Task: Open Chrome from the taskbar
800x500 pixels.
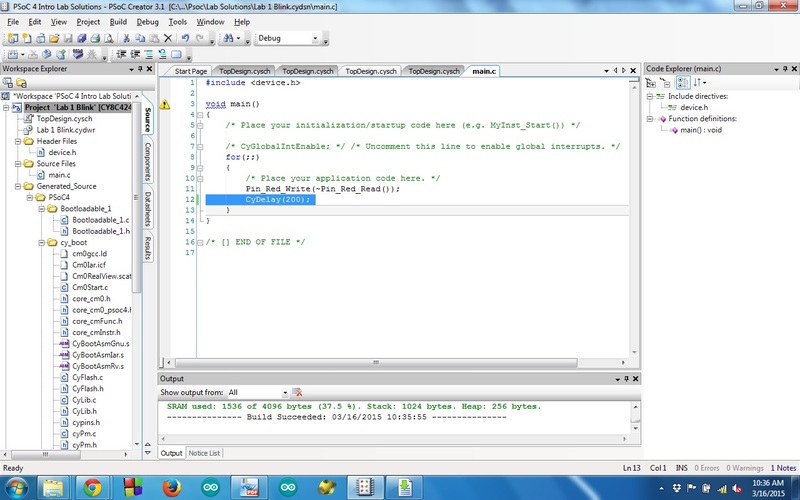Action: [92, 488]
